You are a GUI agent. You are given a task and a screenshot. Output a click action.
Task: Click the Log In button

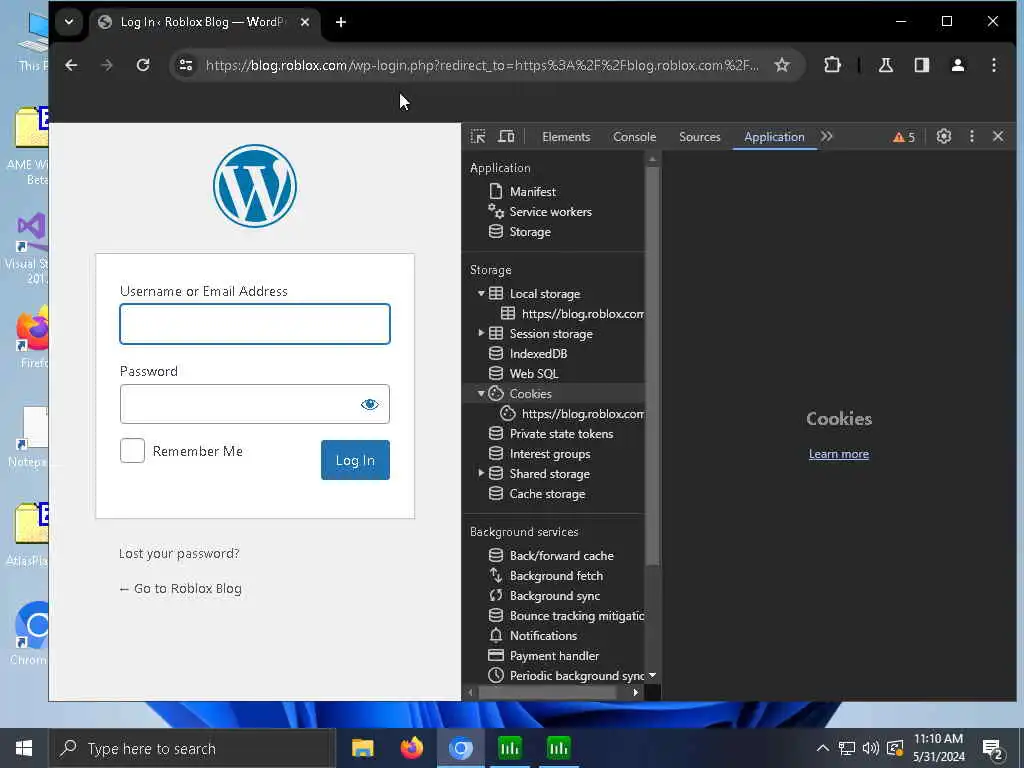355,460
